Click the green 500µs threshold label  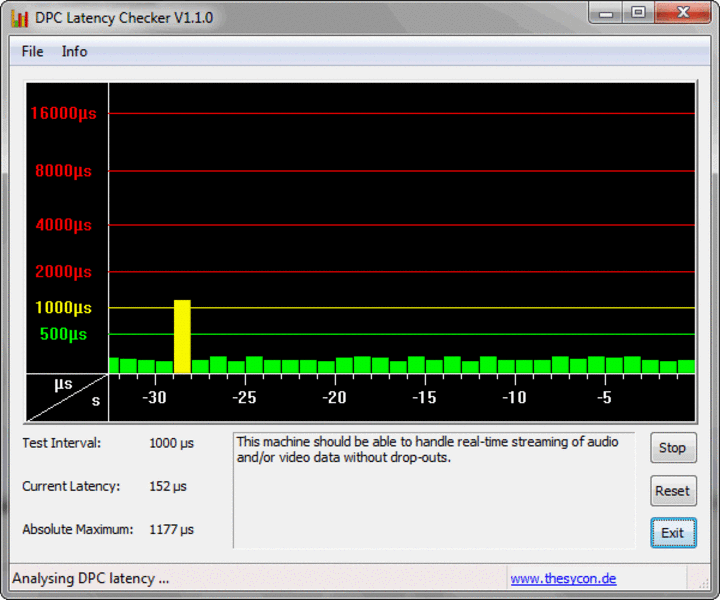tap(63, 334)
